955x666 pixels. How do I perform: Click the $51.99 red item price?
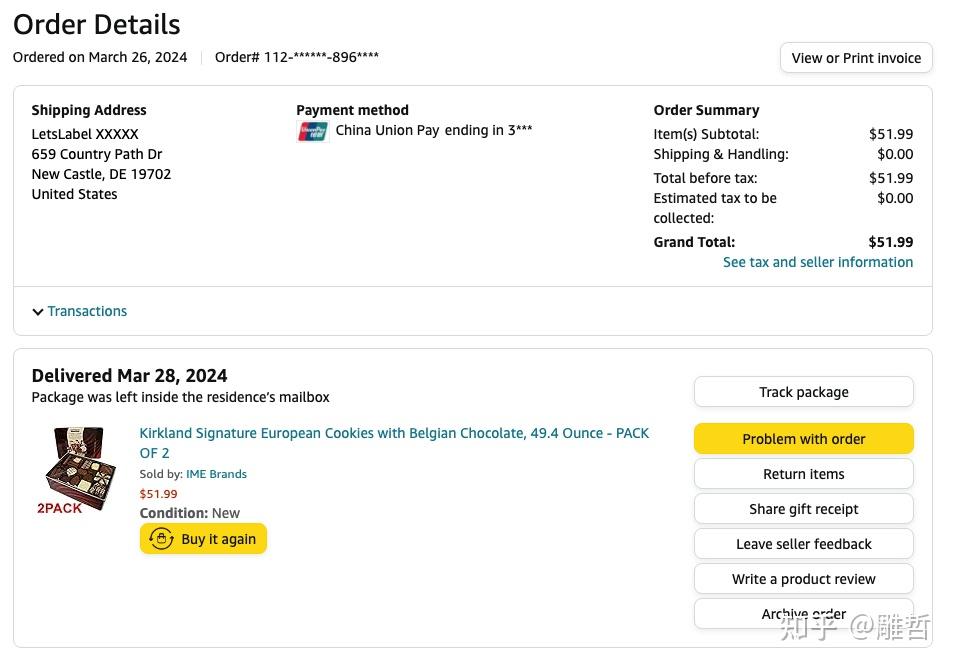point(158,494)
